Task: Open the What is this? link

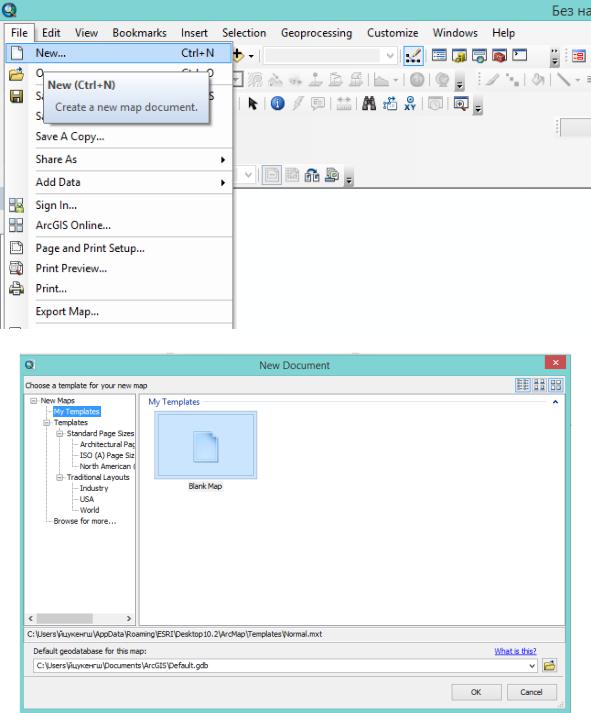Action: point(515,651)
